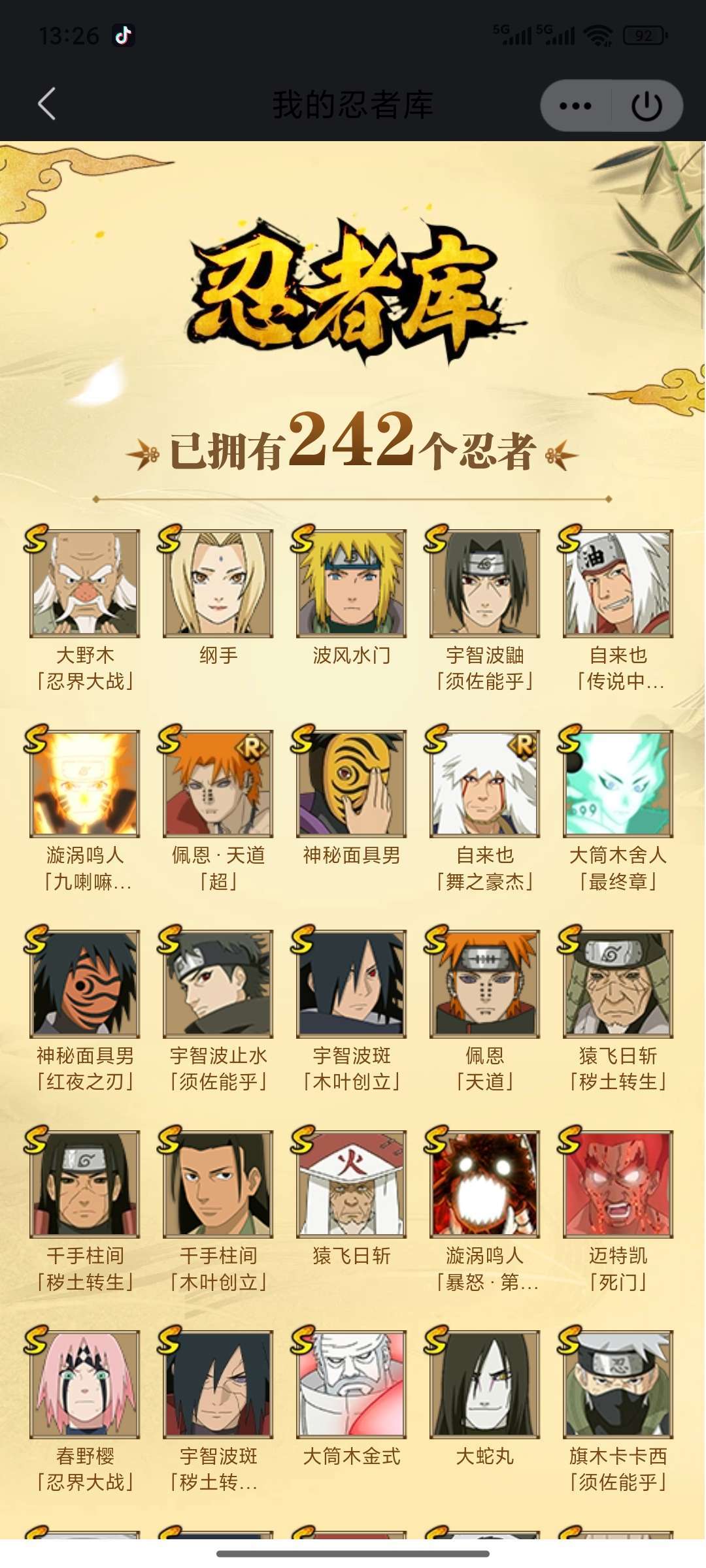Image resolution: width=706 pixels, height=1568 pixels.
Task: Tap 旗木卡卡西「须佐能乎」 avatar
Action: click(618, 1384)
